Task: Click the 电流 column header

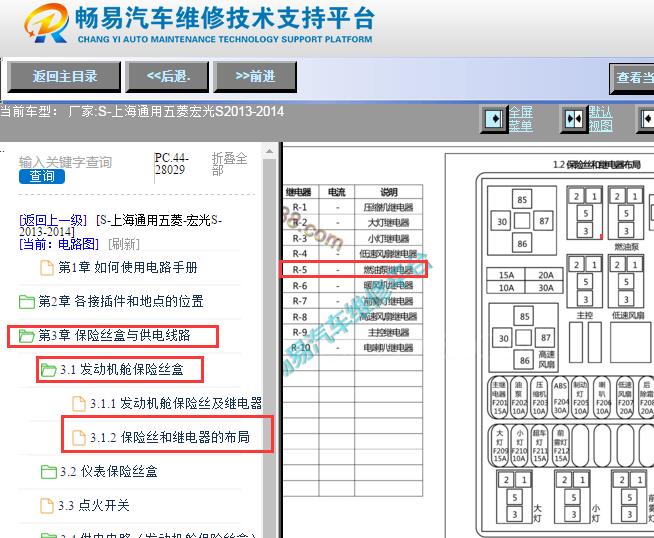Action: (337, 192)
